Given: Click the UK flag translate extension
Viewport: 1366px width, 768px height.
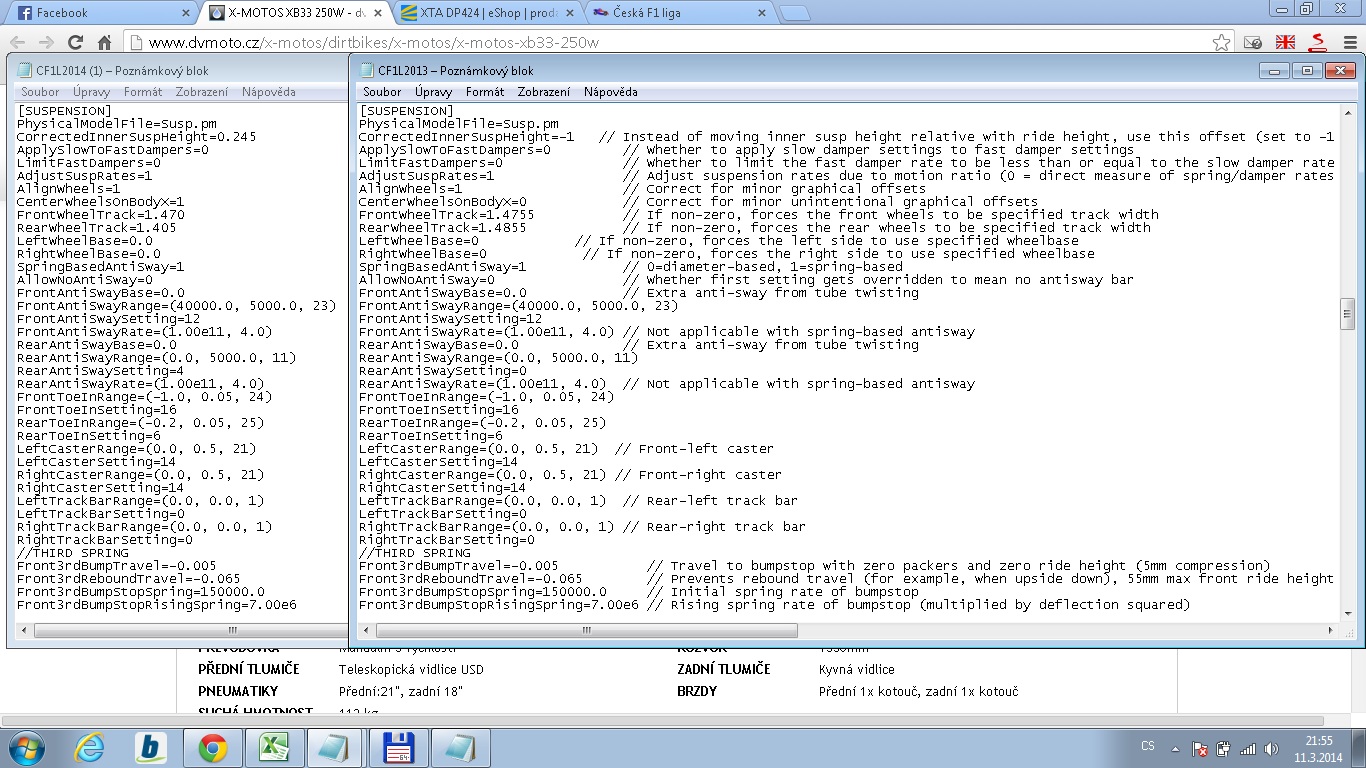Looking at the screenshot, I should (1285, 43).
